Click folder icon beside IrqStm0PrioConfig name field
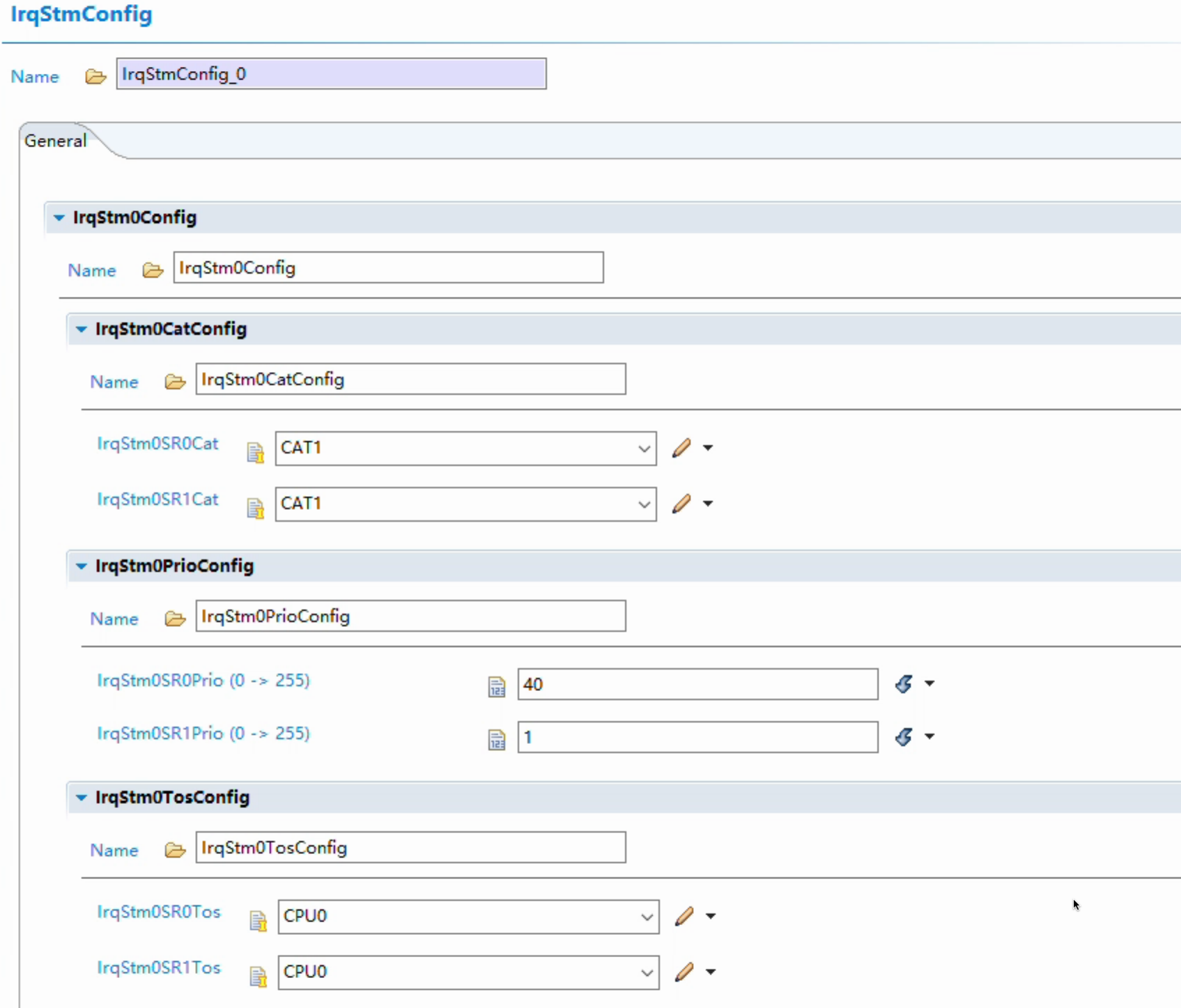 coord(175,618)
